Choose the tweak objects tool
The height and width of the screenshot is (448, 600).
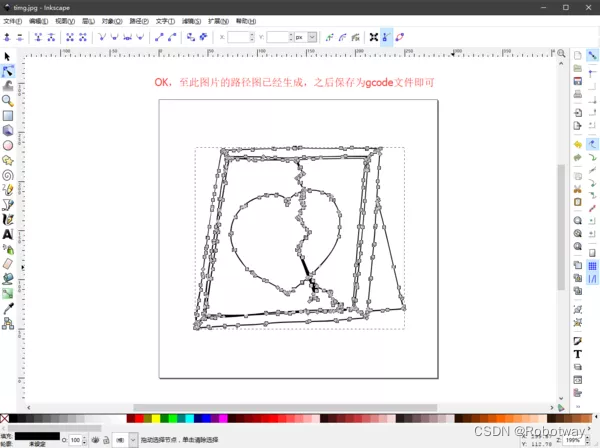pos(8,86)
